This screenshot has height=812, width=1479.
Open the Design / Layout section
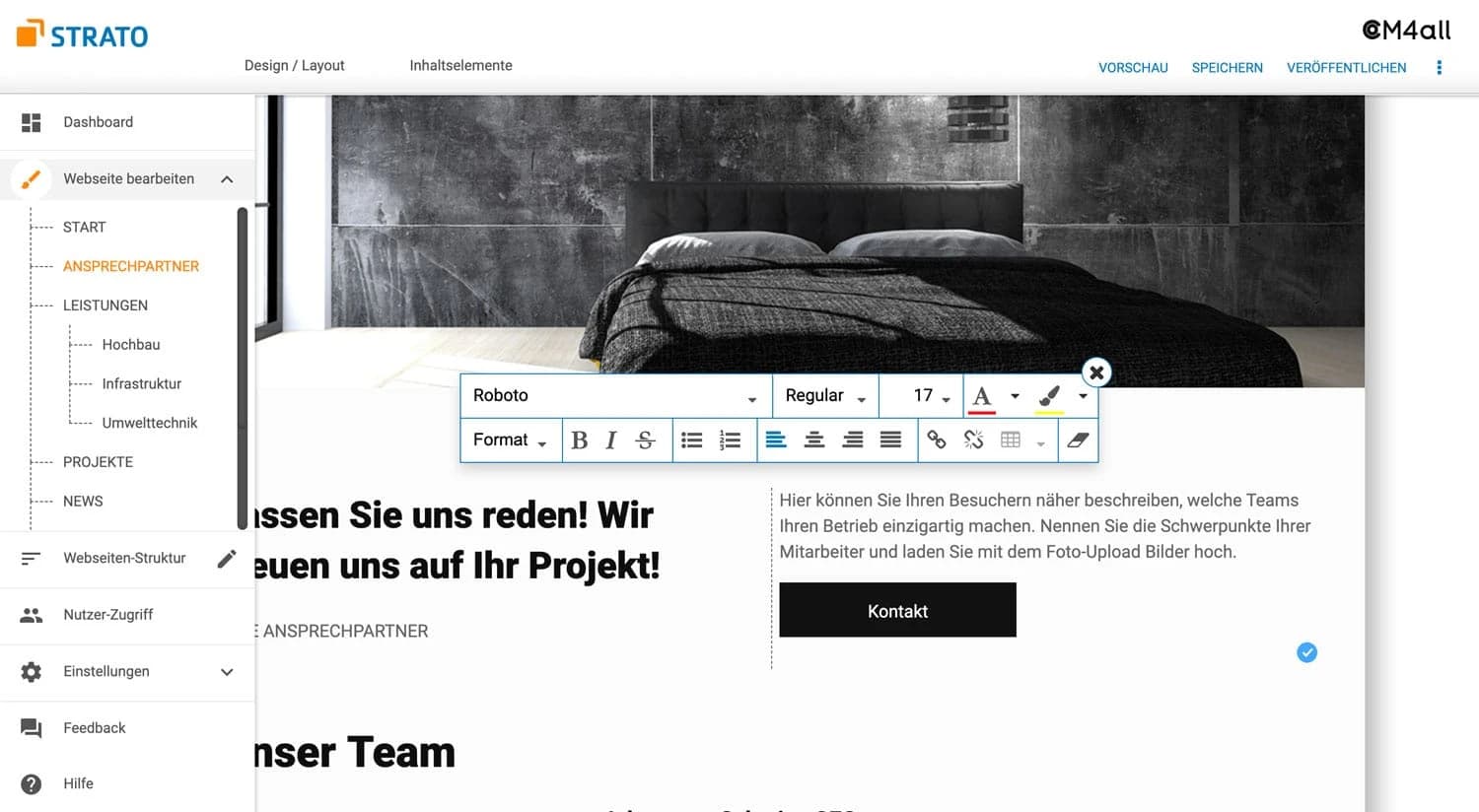294,65
